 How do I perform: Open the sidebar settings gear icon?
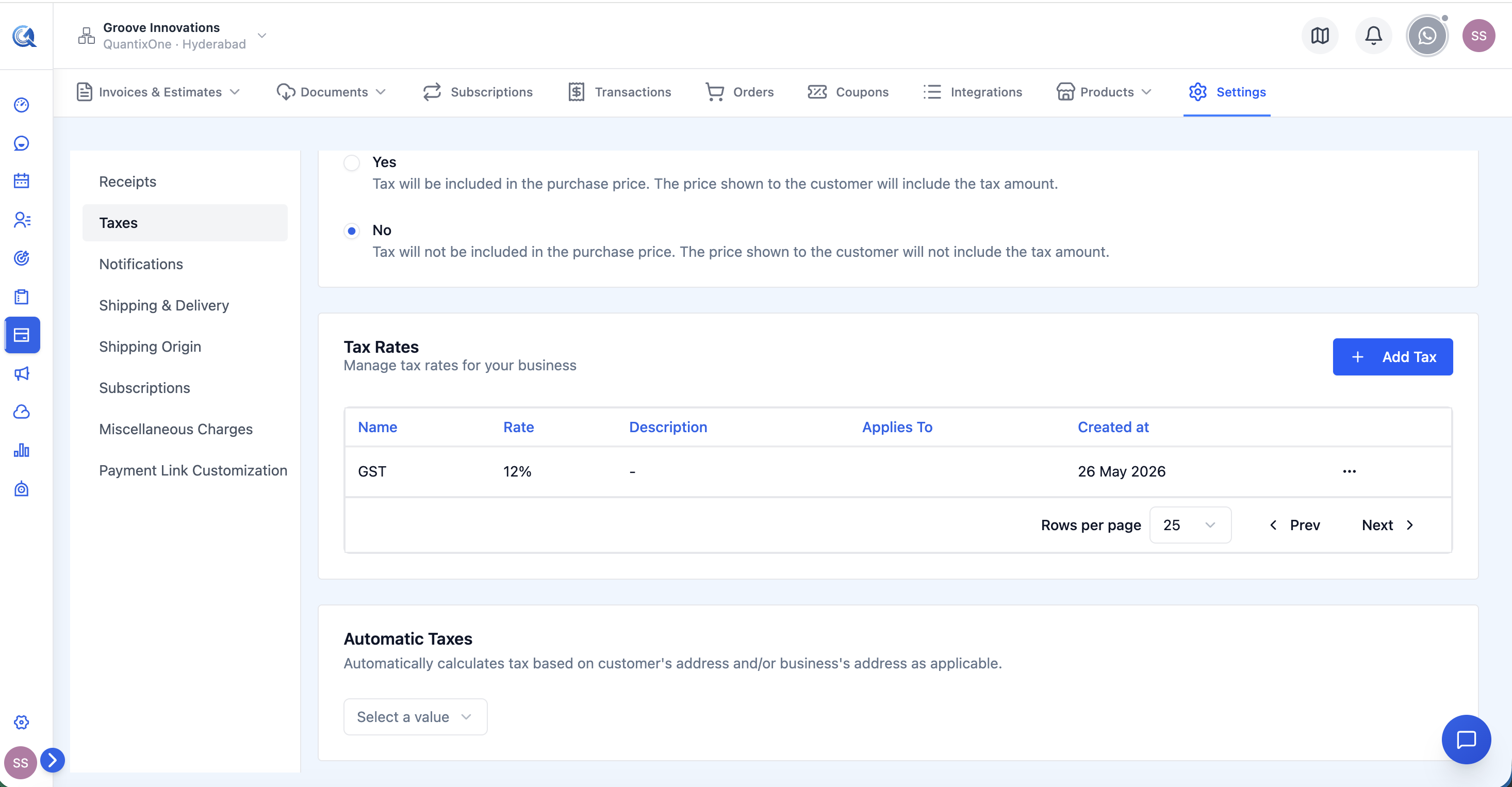[22, 723]
